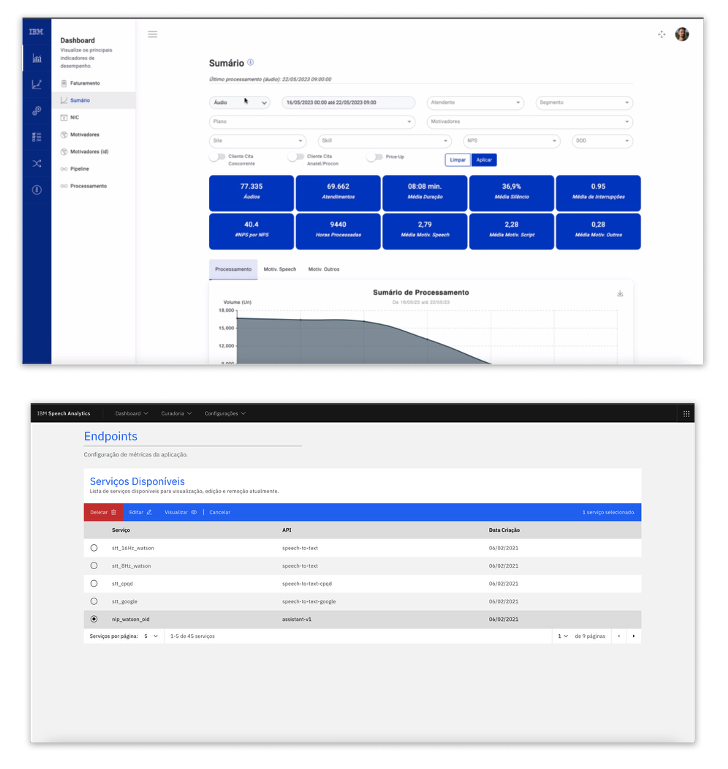Expand the Atendente dropdown
Screen dimensions: 728x769
[476, 102]
